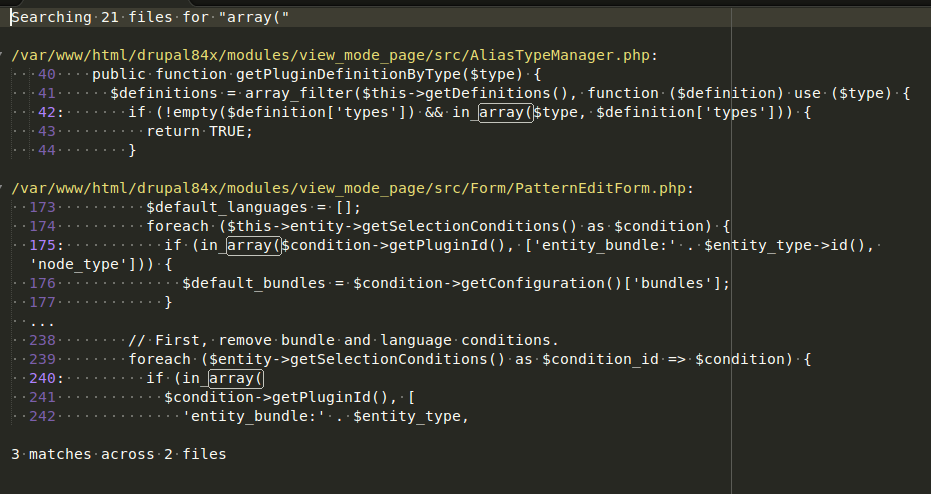931x494 pixels.
Task: Click the highlighted array( match on line 240
Action: click(234, 378)
